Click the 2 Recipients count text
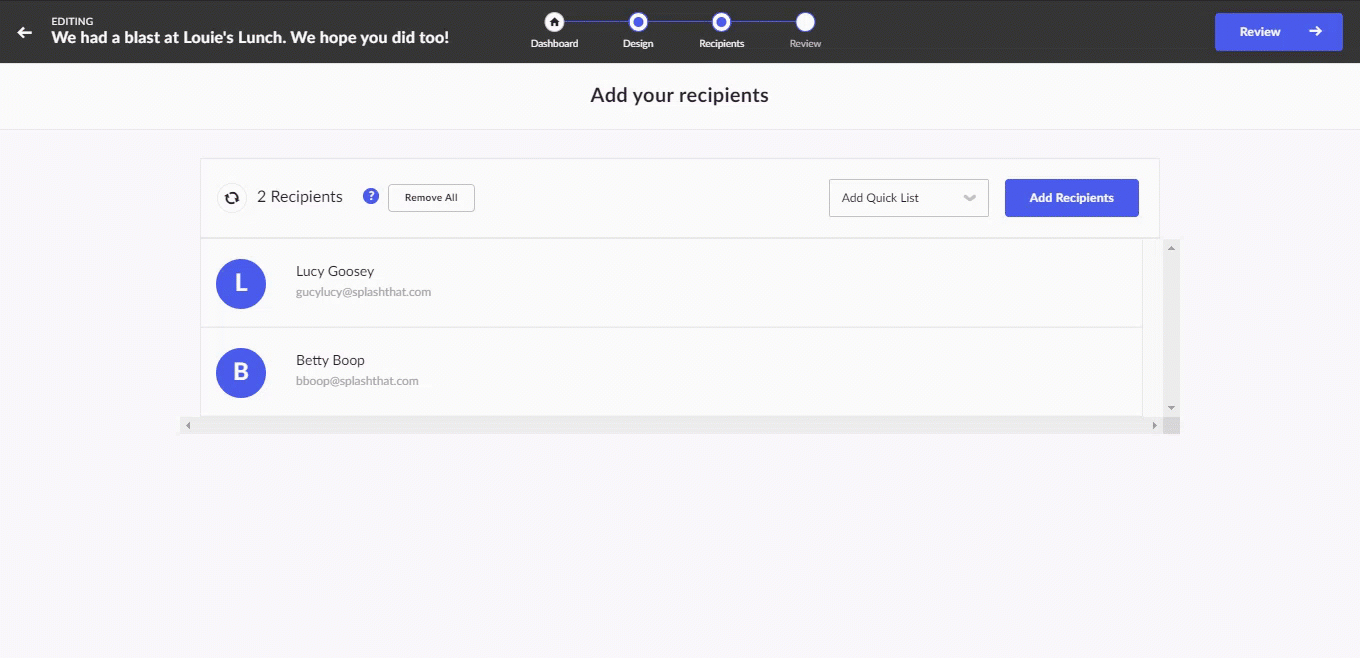Screen dimensions: 1360x658 tap(300, 197)
